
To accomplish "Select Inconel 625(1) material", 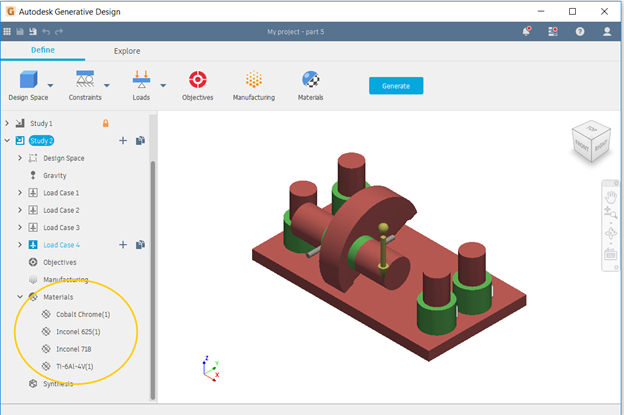I will [78, 331].
